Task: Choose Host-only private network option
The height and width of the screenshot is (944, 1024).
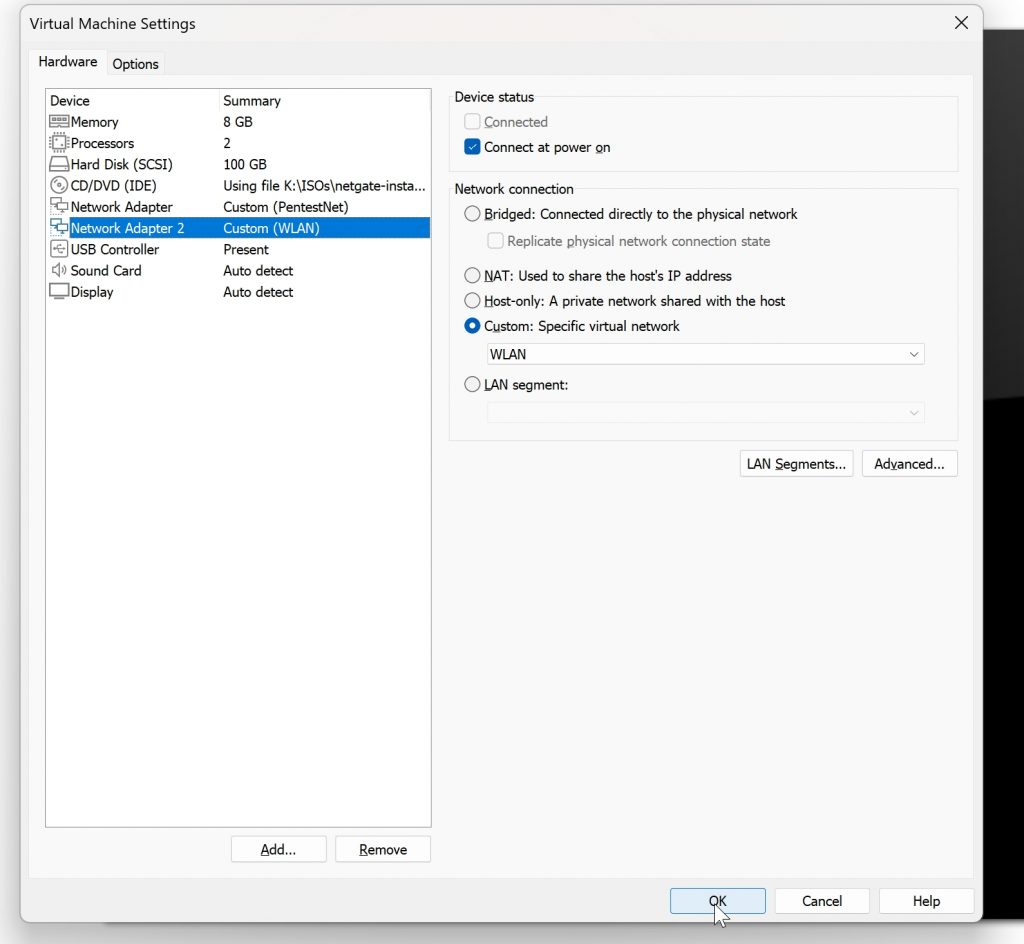Action: 472,300
